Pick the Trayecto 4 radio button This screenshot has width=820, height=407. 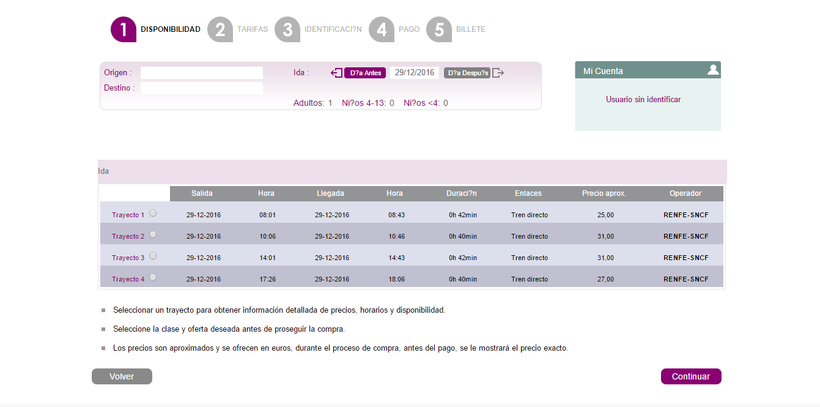coord(153,277)
